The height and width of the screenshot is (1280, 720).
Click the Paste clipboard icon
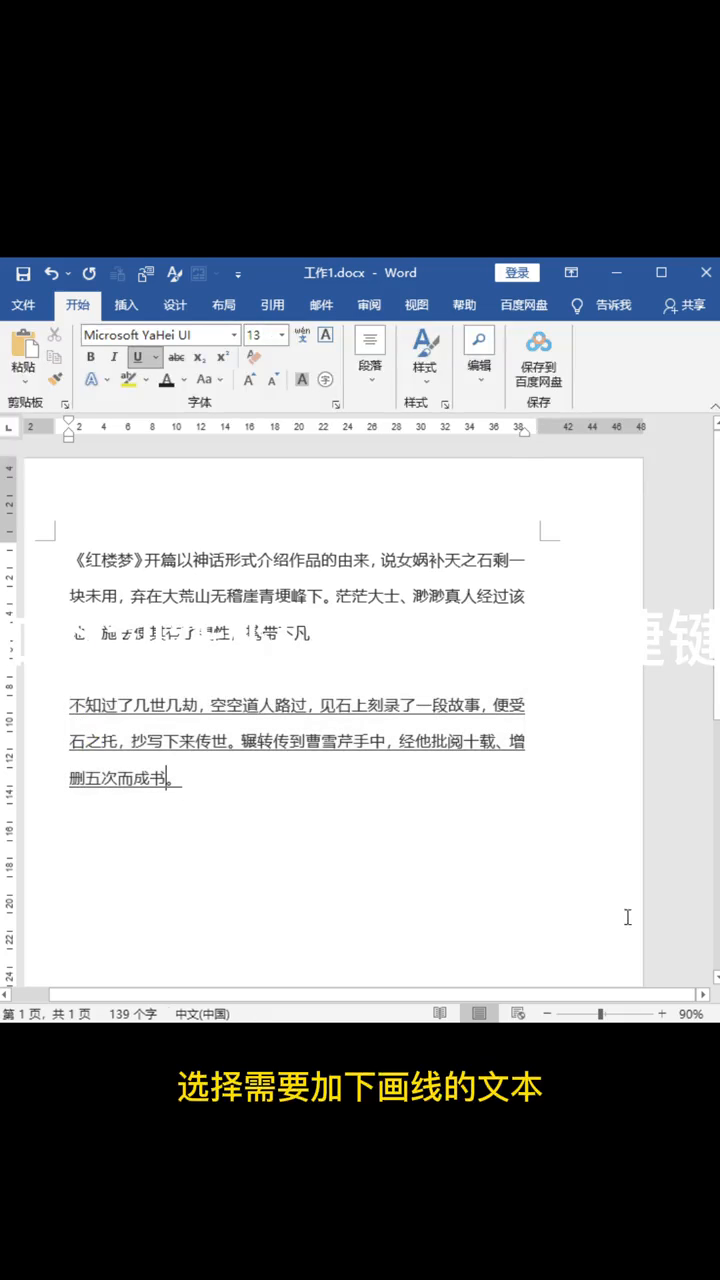pos(23,351)
